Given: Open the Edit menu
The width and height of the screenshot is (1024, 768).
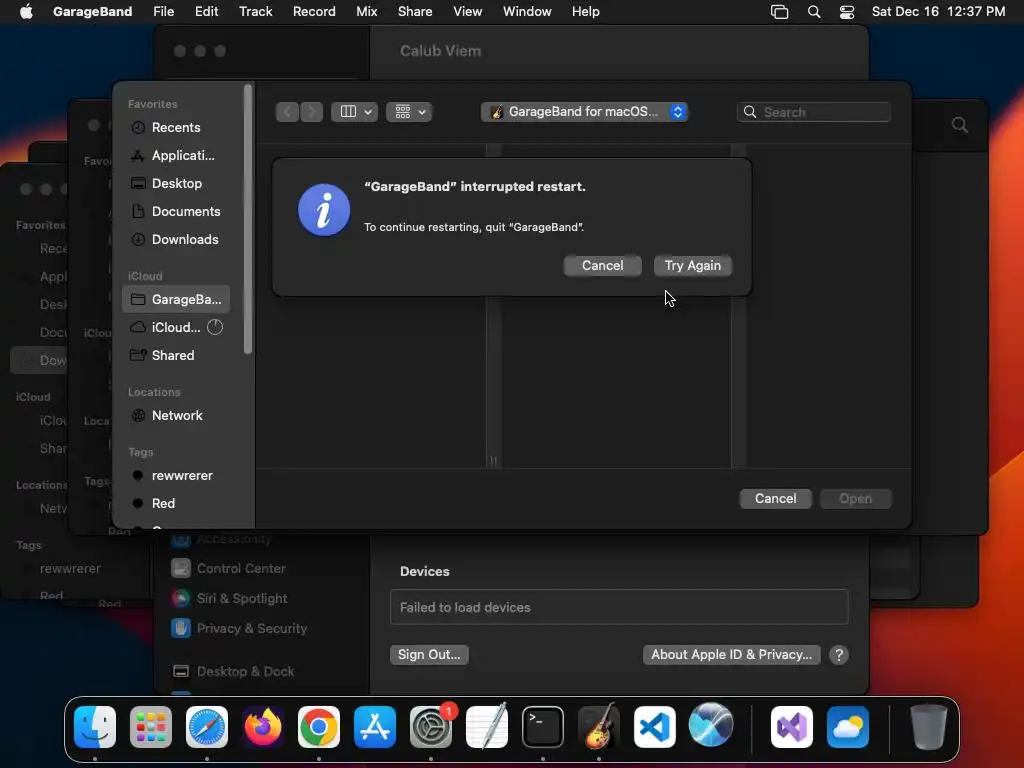Looking at the screenshot, I should click(206, 12).
